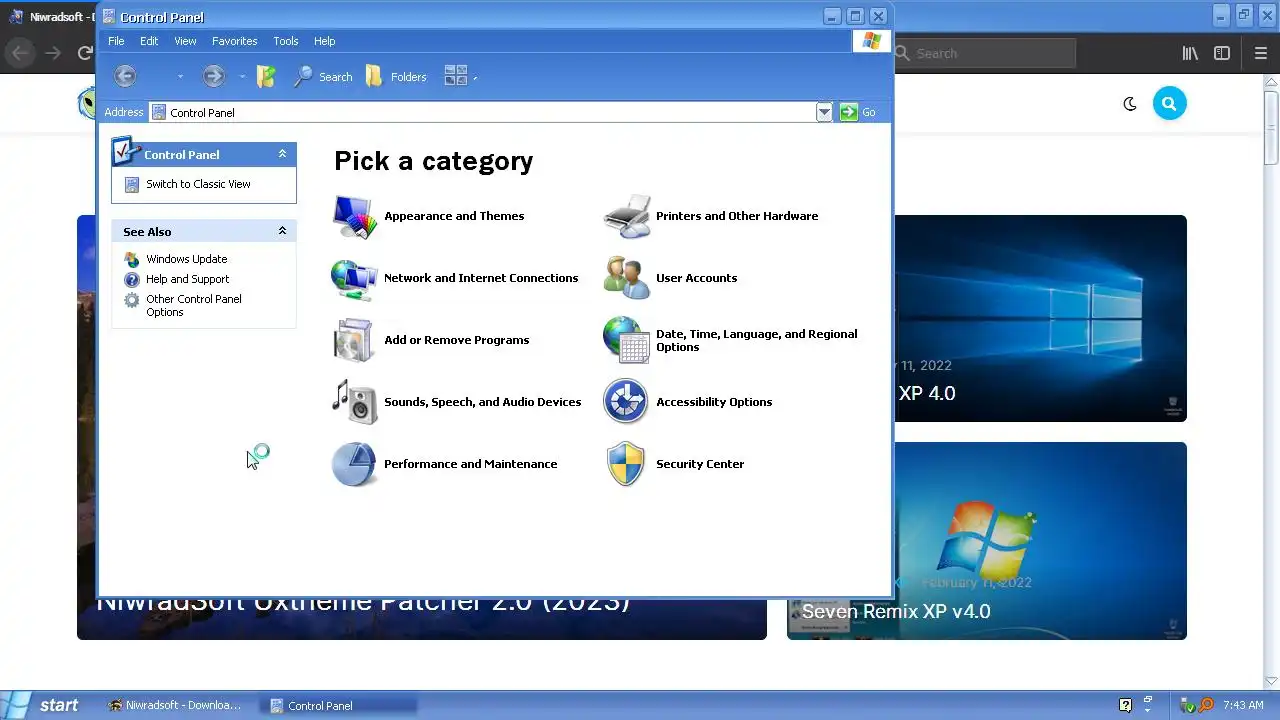This screenshot has width=1280, height=720.
Task: Click the Accessibility Options text link
Action: click(714, 403)
